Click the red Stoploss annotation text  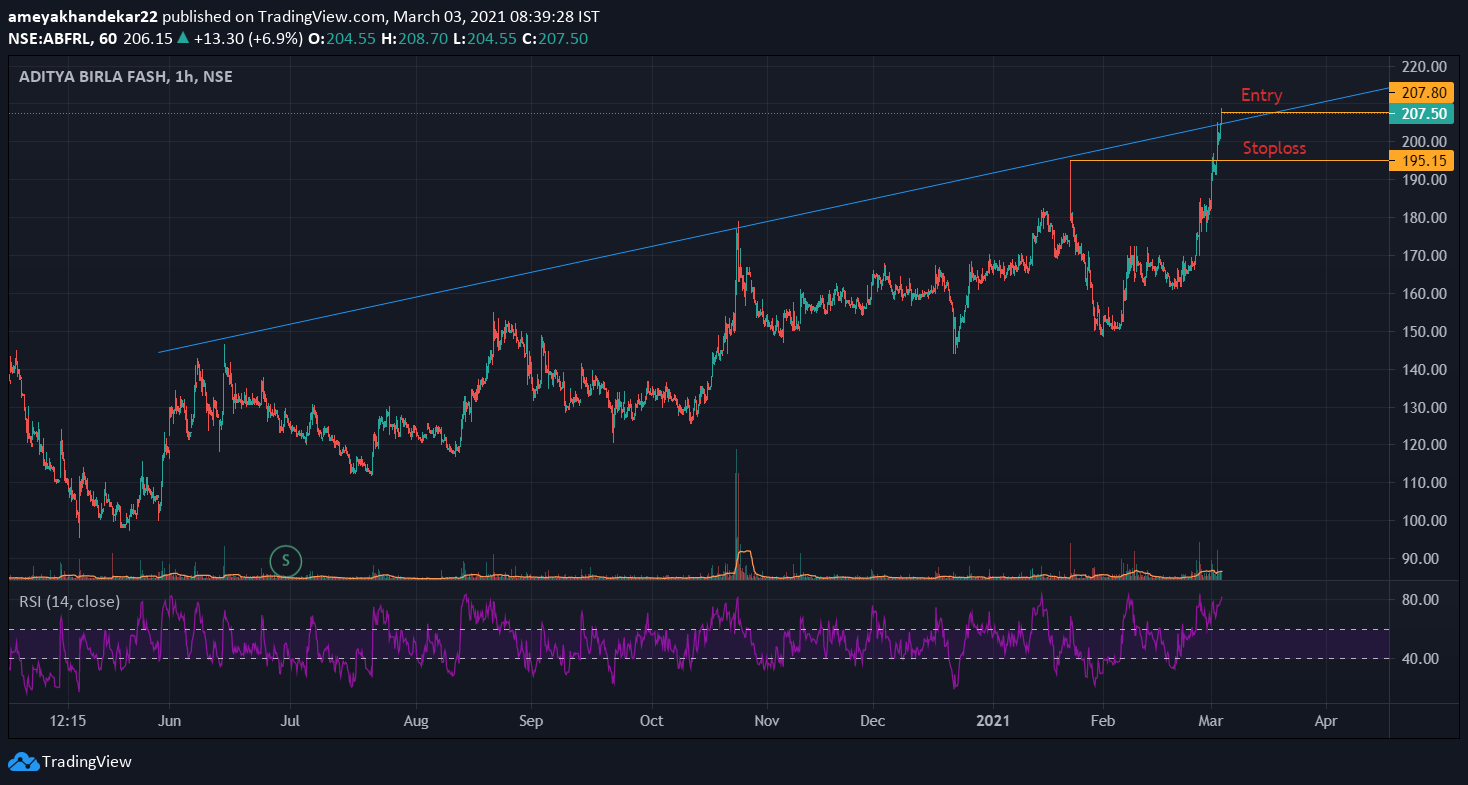[1274, 148]
